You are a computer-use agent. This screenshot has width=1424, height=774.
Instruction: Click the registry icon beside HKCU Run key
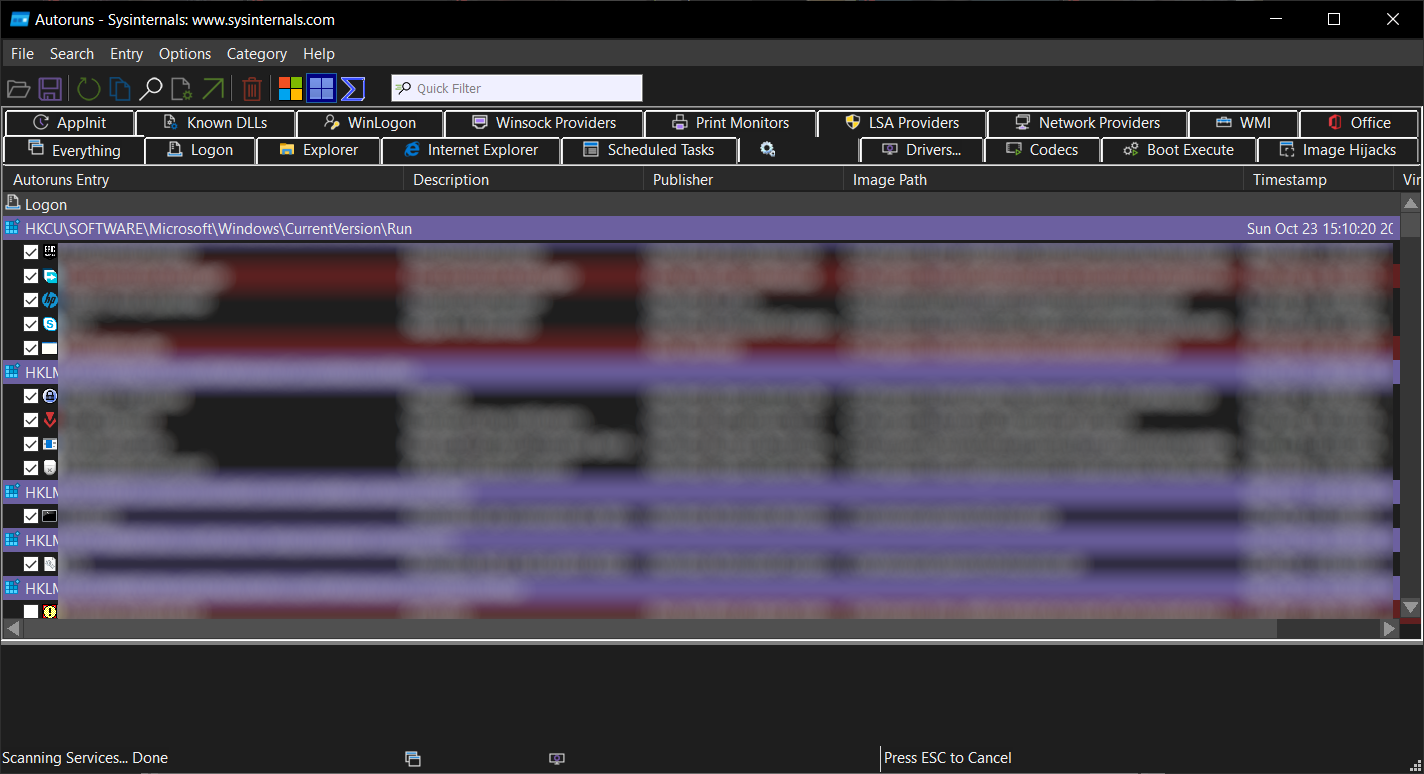point(13,228)
